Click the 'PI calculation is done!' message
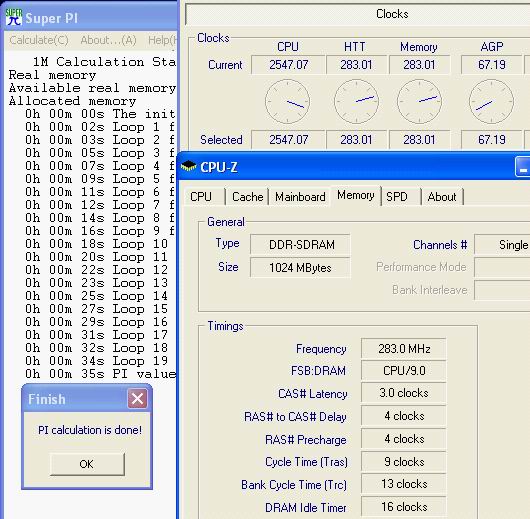The height and width of the screenshot is (519, 530). (90, 430)
